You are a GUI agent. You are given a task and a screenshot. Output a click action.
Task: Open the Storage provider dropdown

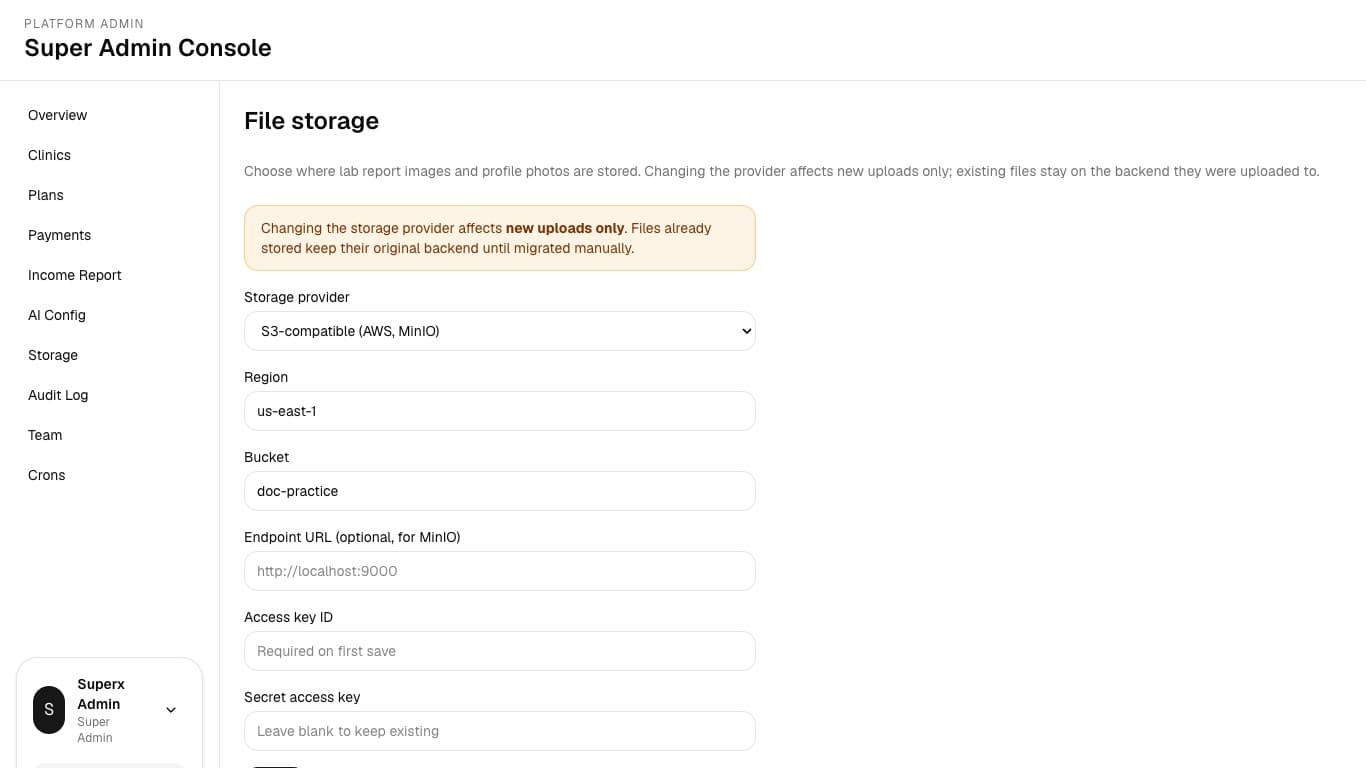click(x=499, y=331)
